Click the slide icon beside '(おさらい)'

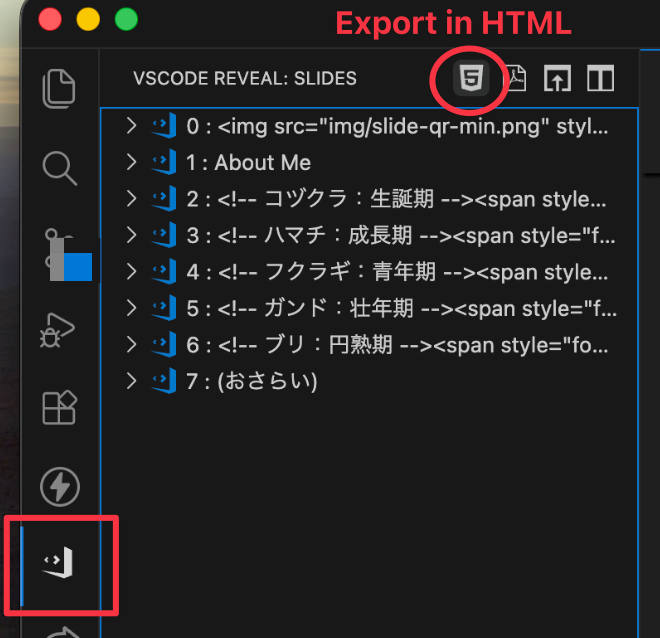point(164,381)
